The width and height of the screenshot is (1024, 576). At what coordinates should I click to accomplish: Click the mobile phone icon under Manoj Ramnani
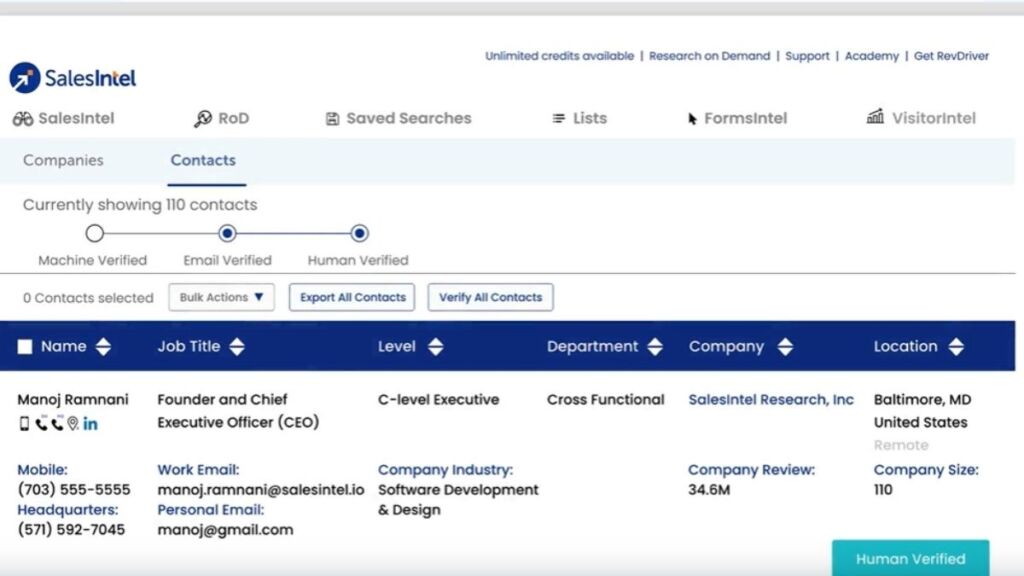pos(24,424)
